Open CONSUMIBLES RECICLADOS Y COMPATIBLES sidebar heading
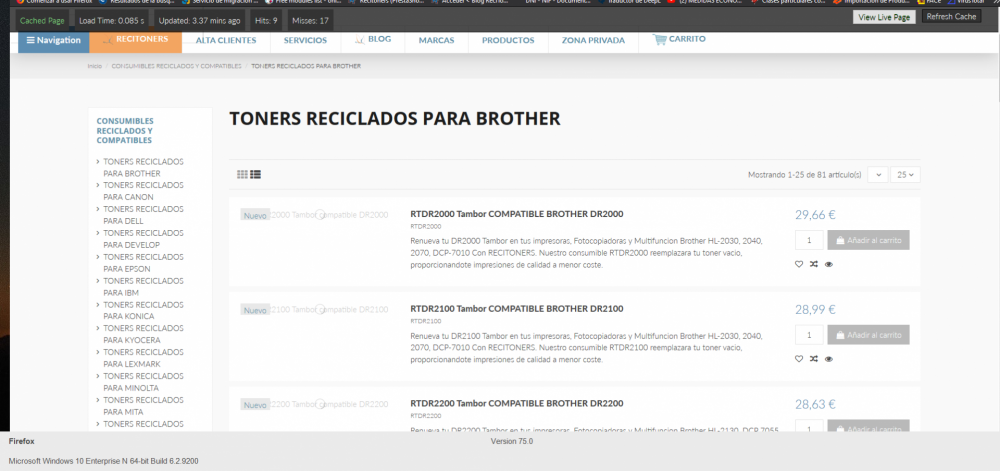 click(125, 130)
